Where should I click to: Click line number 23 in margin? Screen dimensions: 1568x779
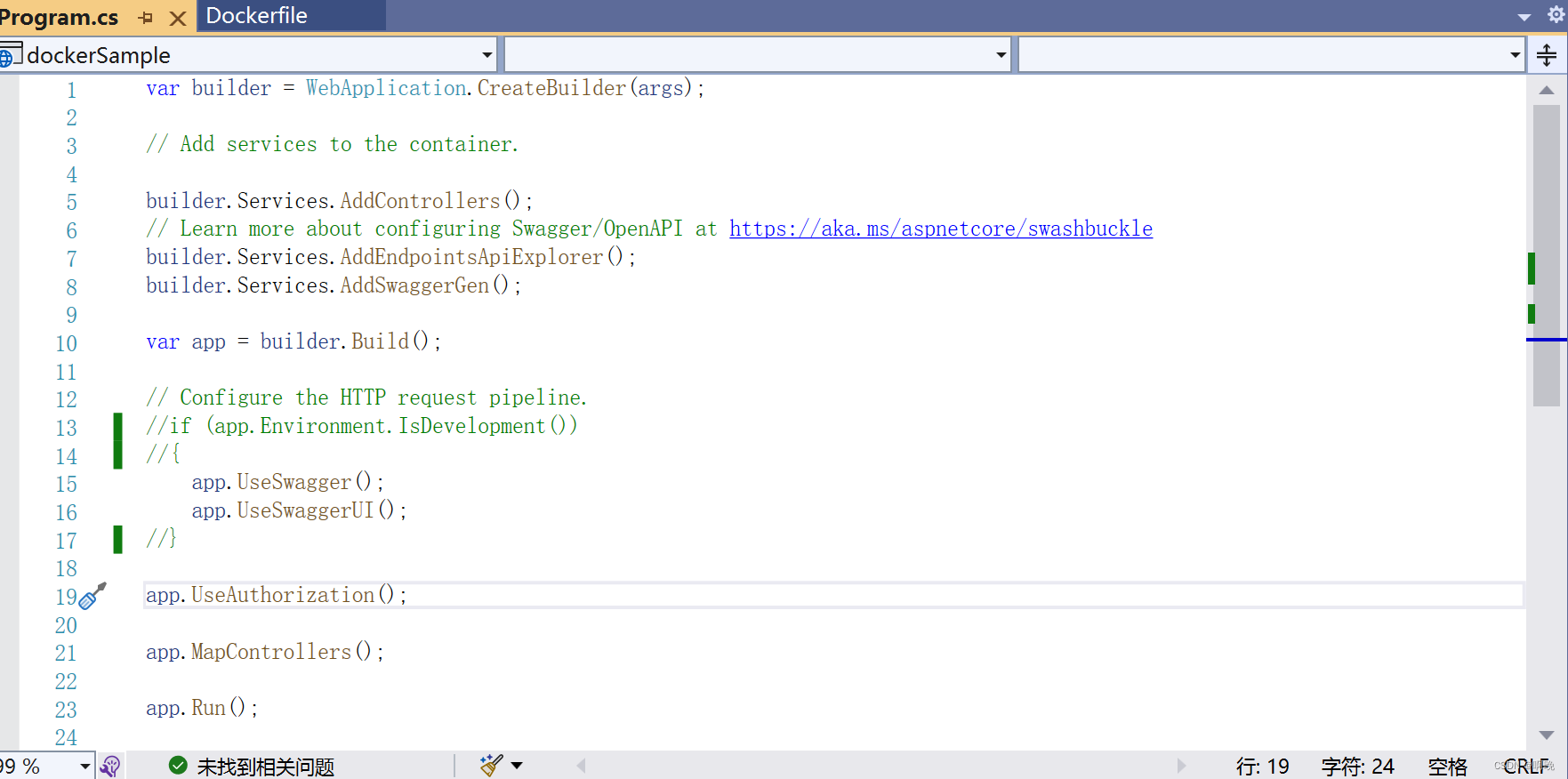coord(67,710)
